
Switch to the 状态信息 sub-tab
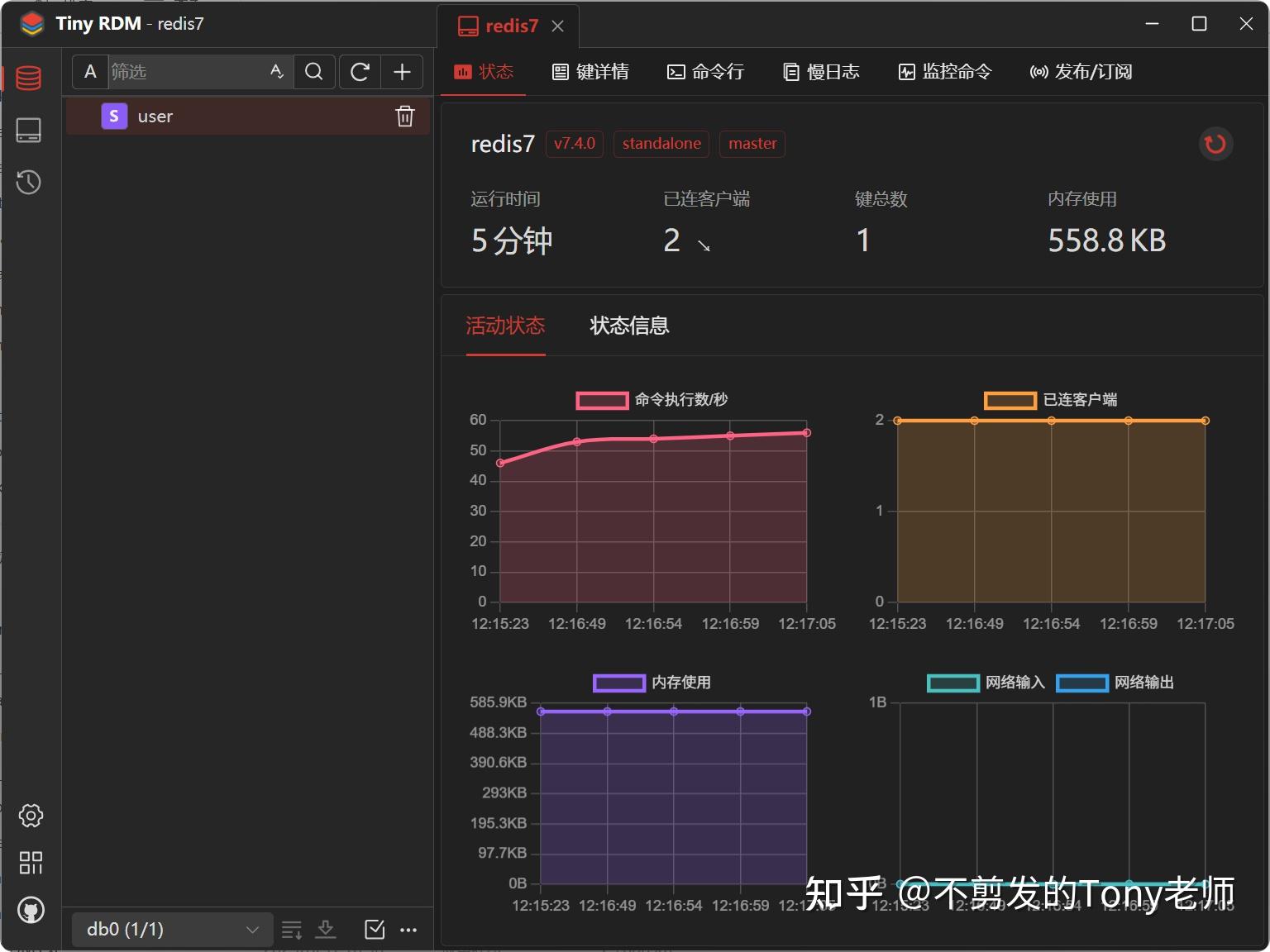(628, 326)
